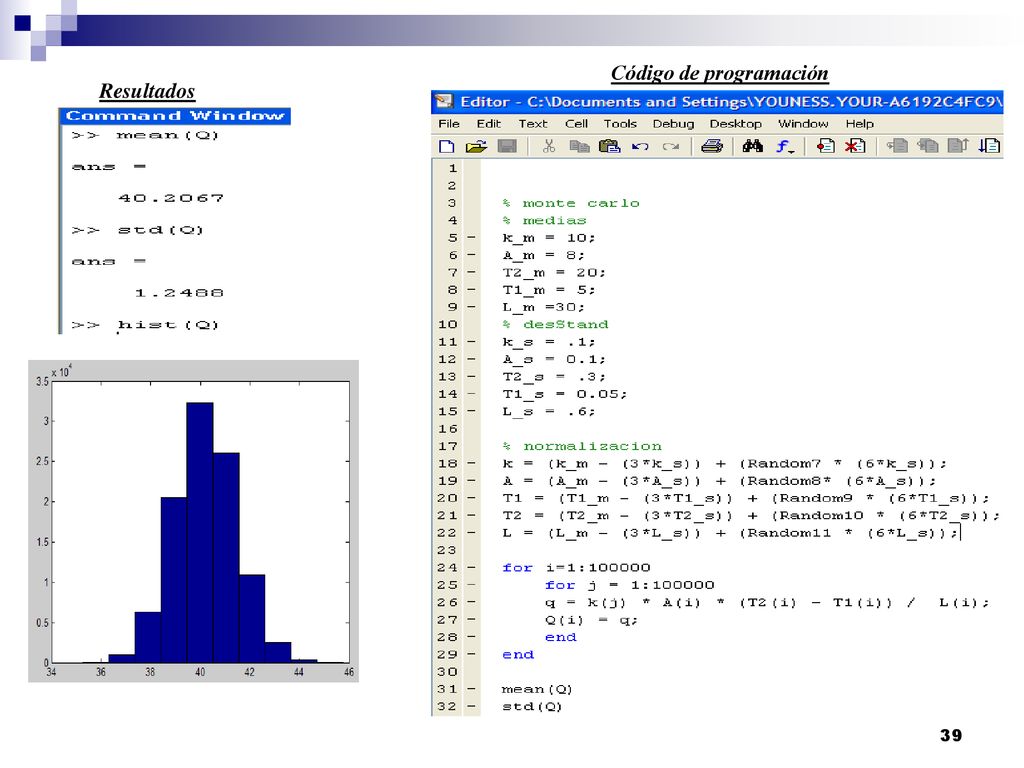Click the 'L_s = .6;' code line
Viewport: 1024px width, 768px height.
pos(549,411)
